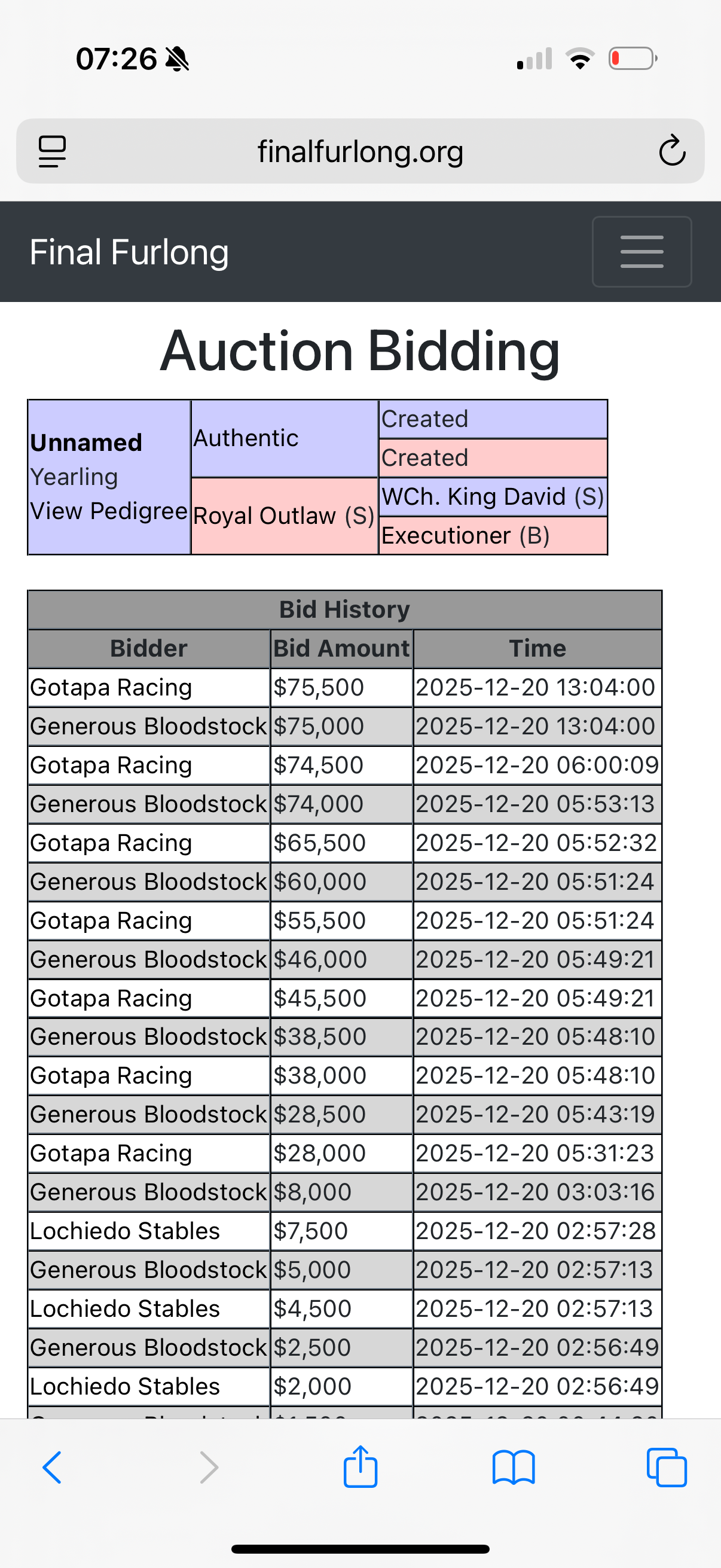
Task: Tap the Bid Amount column header
Action: (x=341, y=648)
